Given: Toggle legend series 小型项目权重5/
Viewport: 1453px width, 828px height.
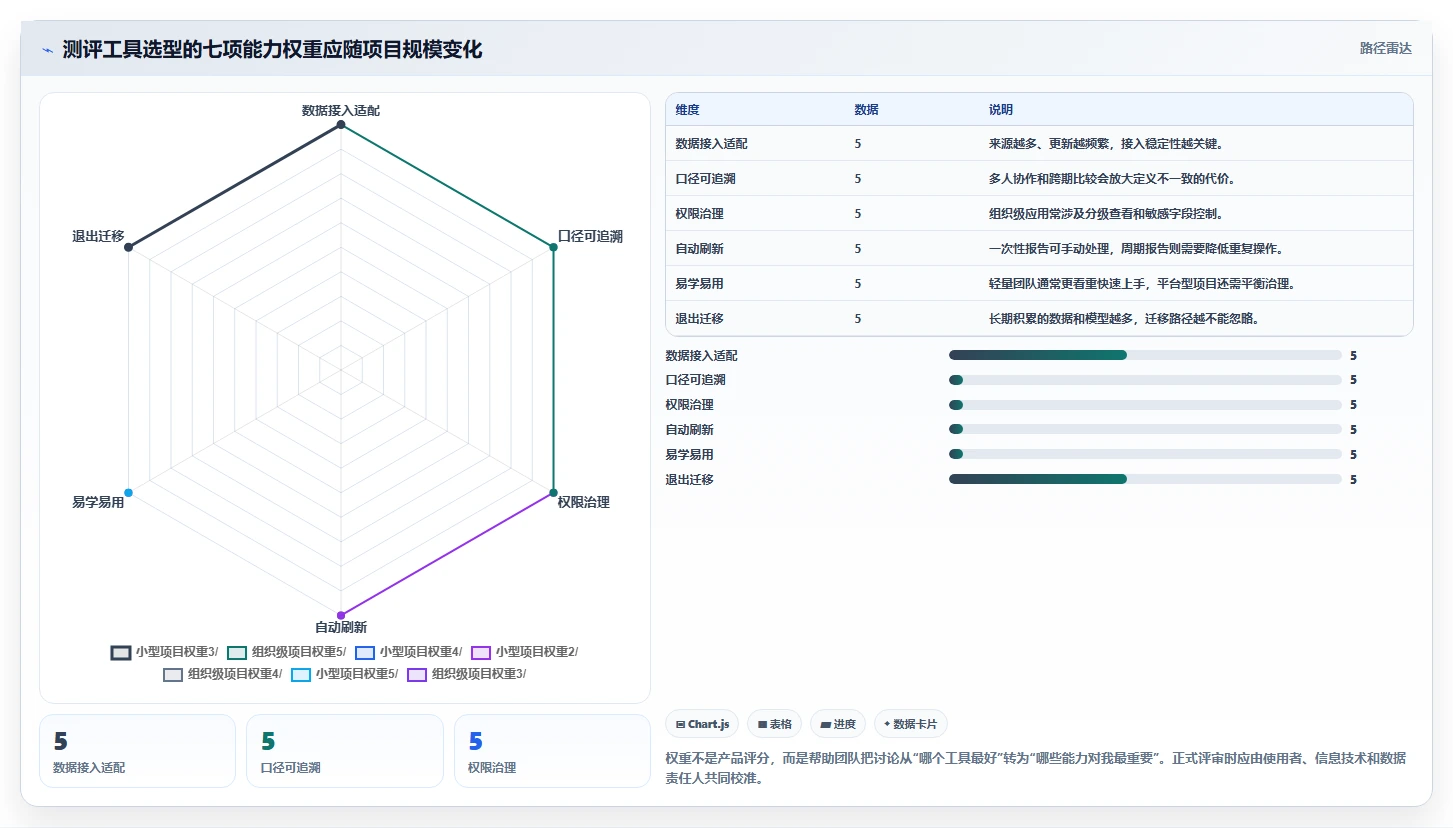Looking at the screenshot, I should point(344,674).
